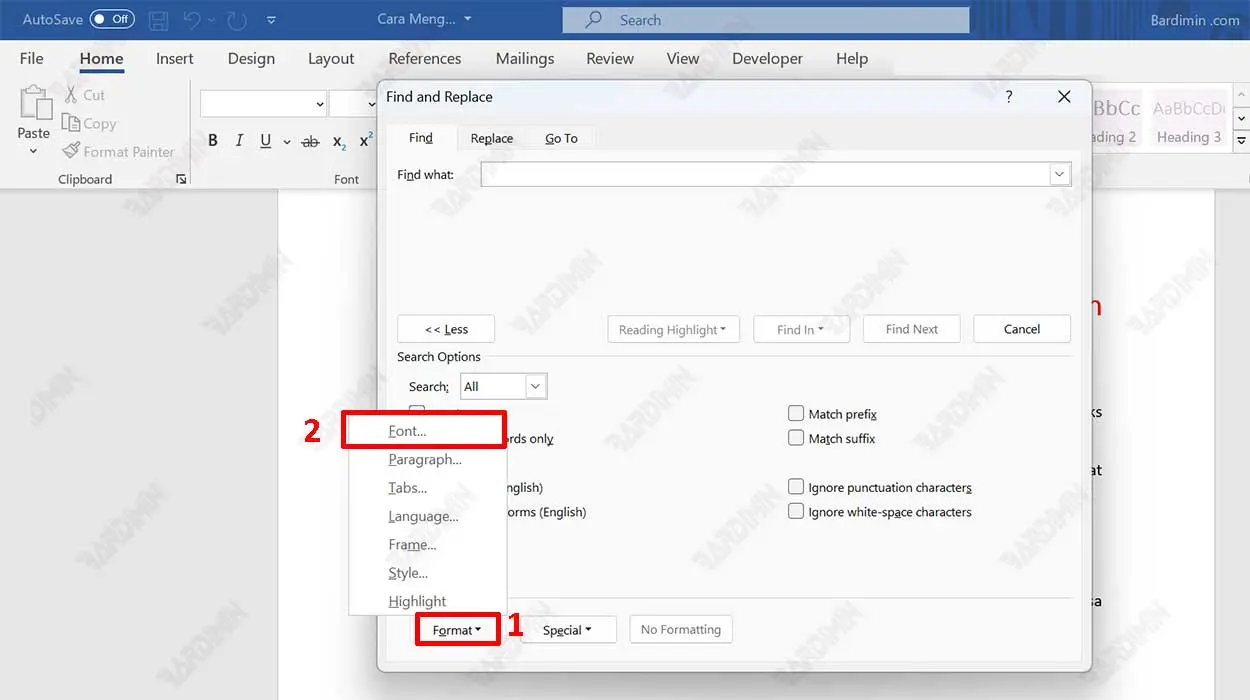Viewport: 1250px width, 700px height.
Task: Click the Underline icon
Action: (x=265, y=141)
